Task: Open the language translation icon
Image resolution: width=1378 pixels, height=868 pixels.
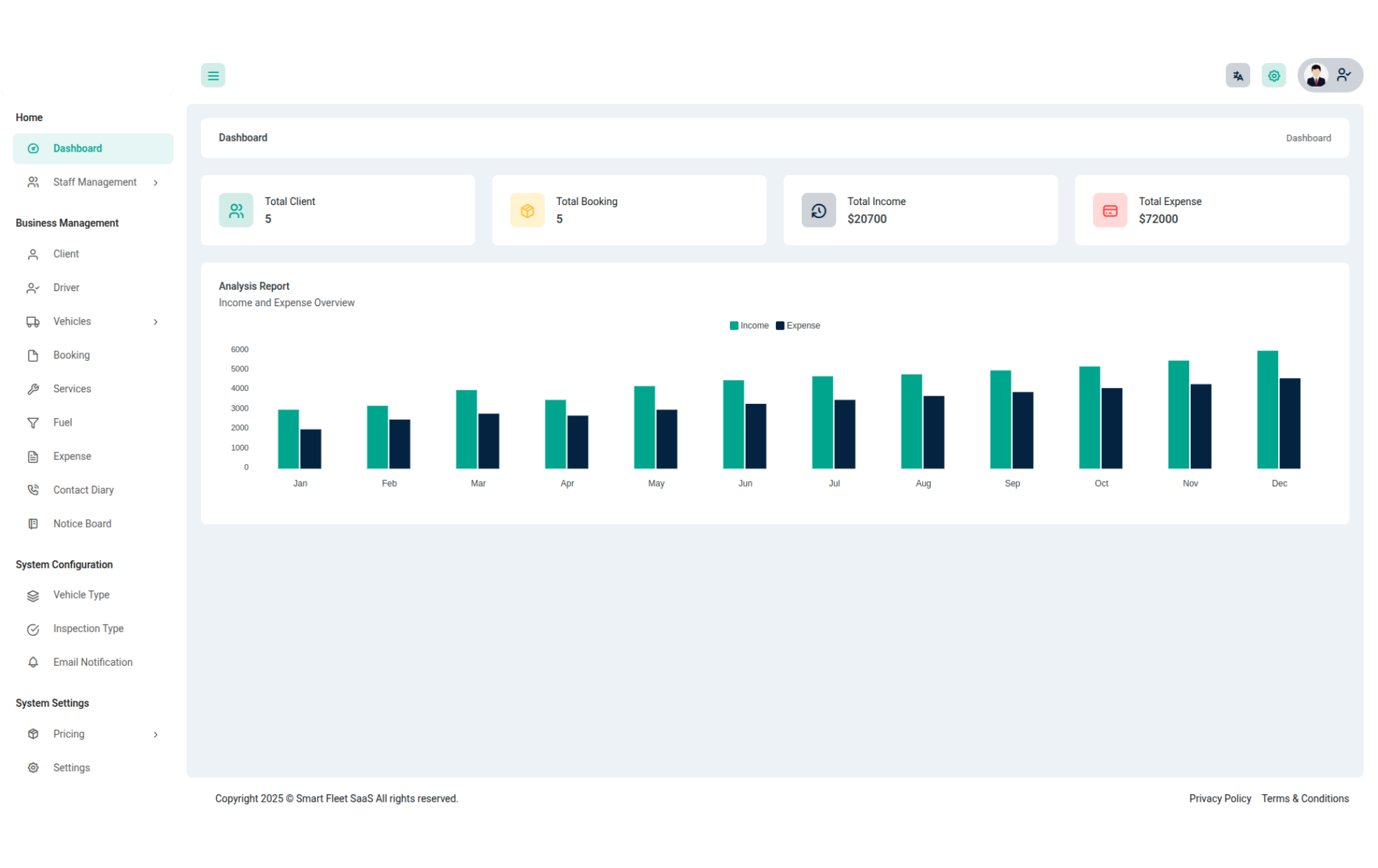Action: [x=1237, y=76]
